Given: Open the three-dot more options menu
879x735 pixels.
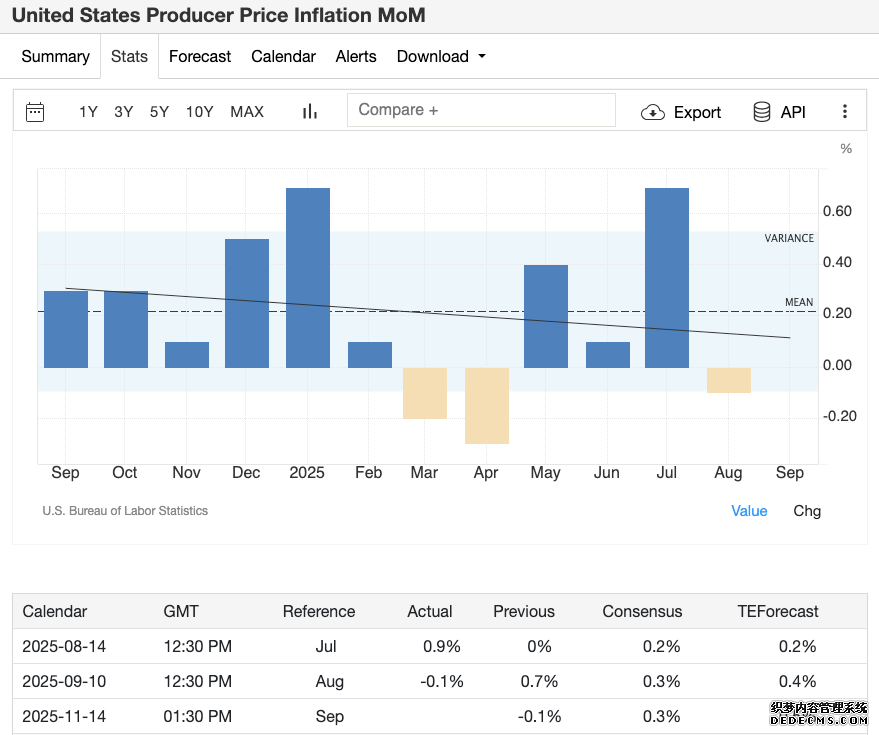Looking at the screenshot, I should pos(844,111).
